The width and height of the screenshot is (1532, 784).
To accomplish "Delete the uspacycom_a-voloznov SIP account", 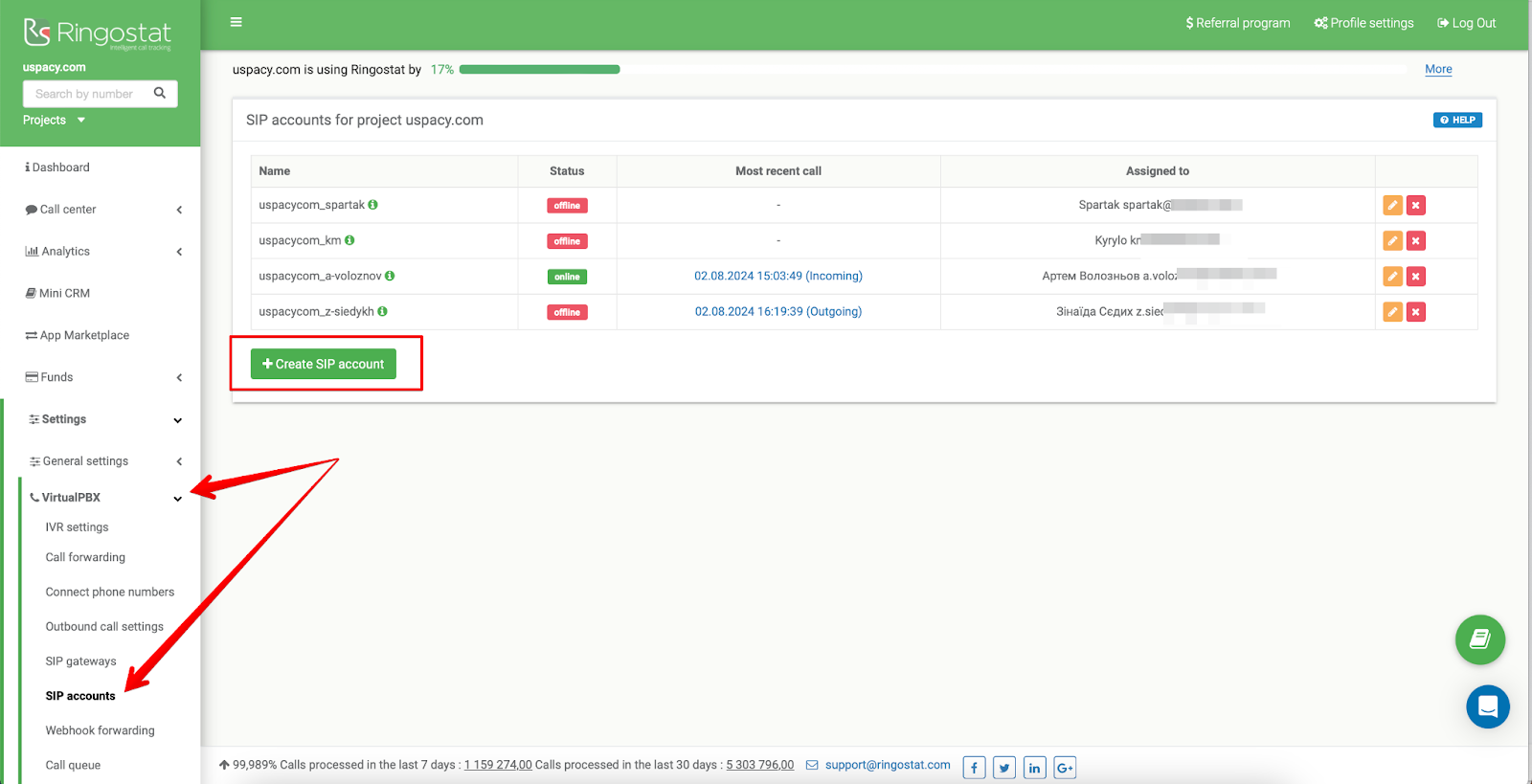I will pos(1416,276).
